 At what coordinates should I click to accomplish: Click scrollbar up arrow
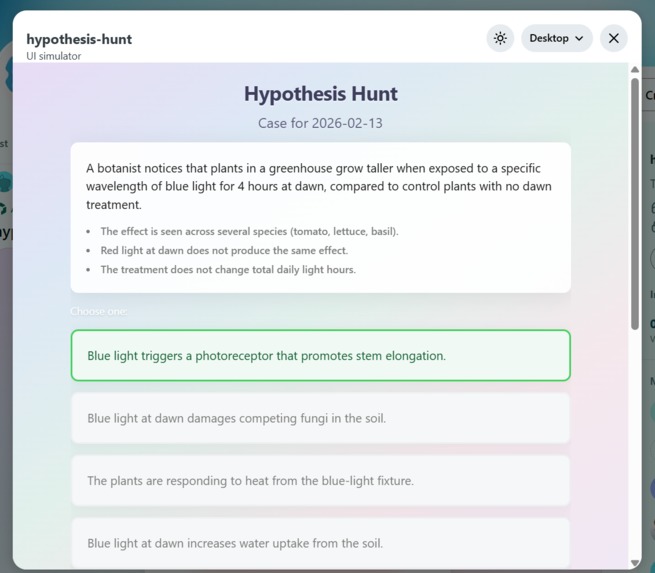point(635,69)
